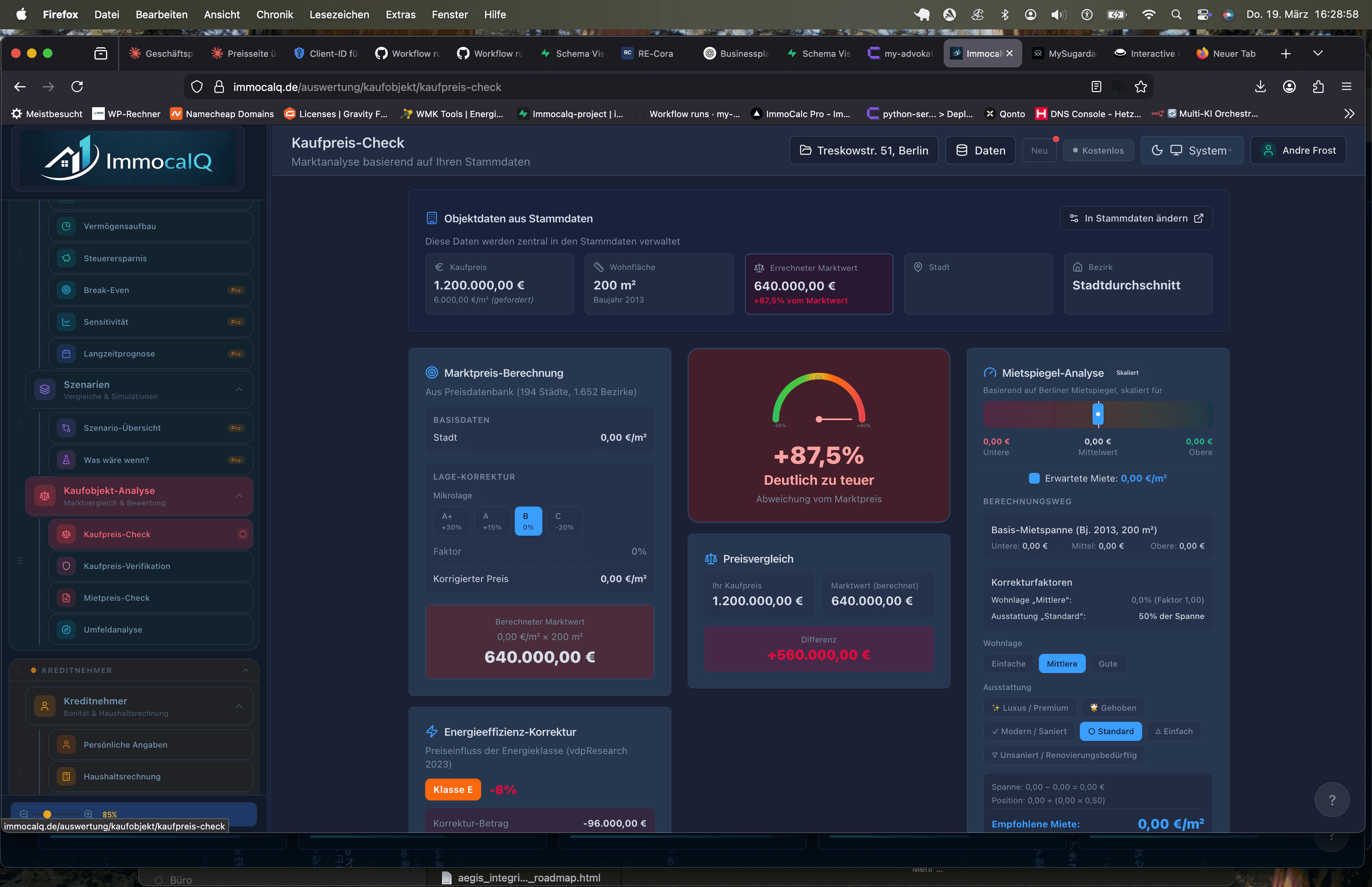
Task: Go back with the browser back arrow
Action: 20,87
